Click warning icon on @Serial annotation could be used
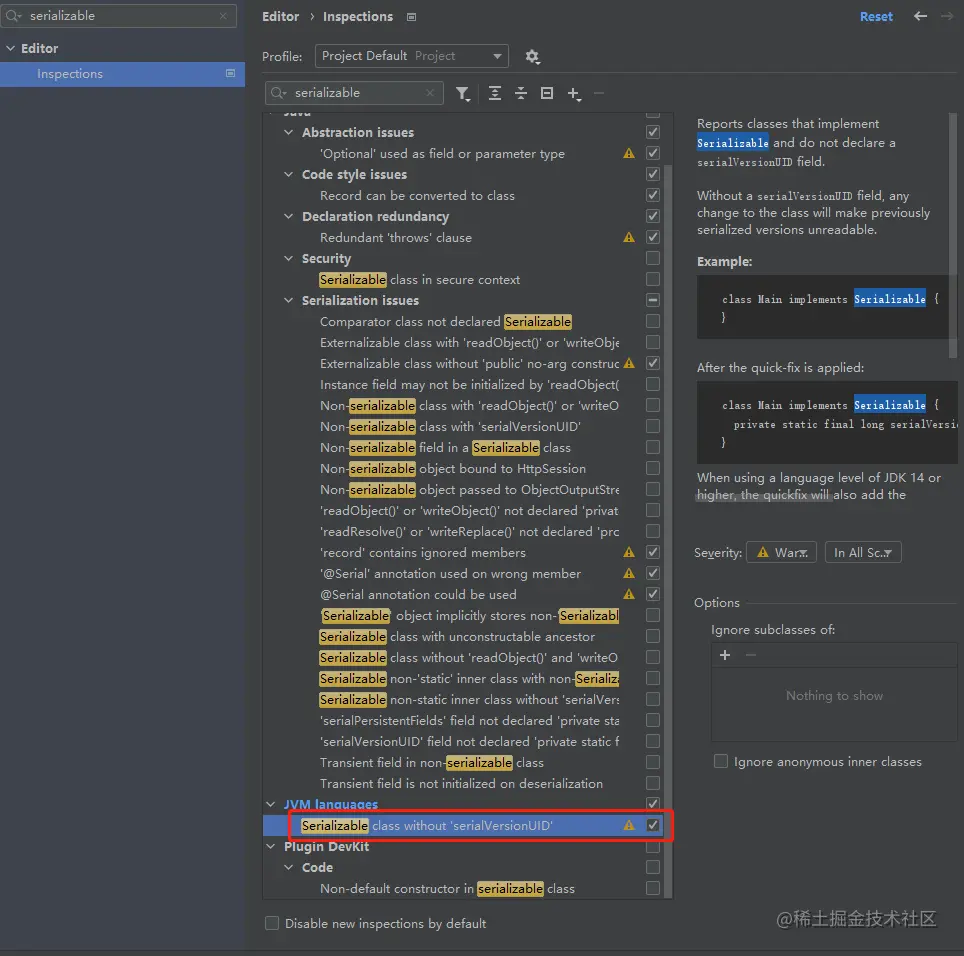Viewport: 964px width, 956px height. click(628, 595)
